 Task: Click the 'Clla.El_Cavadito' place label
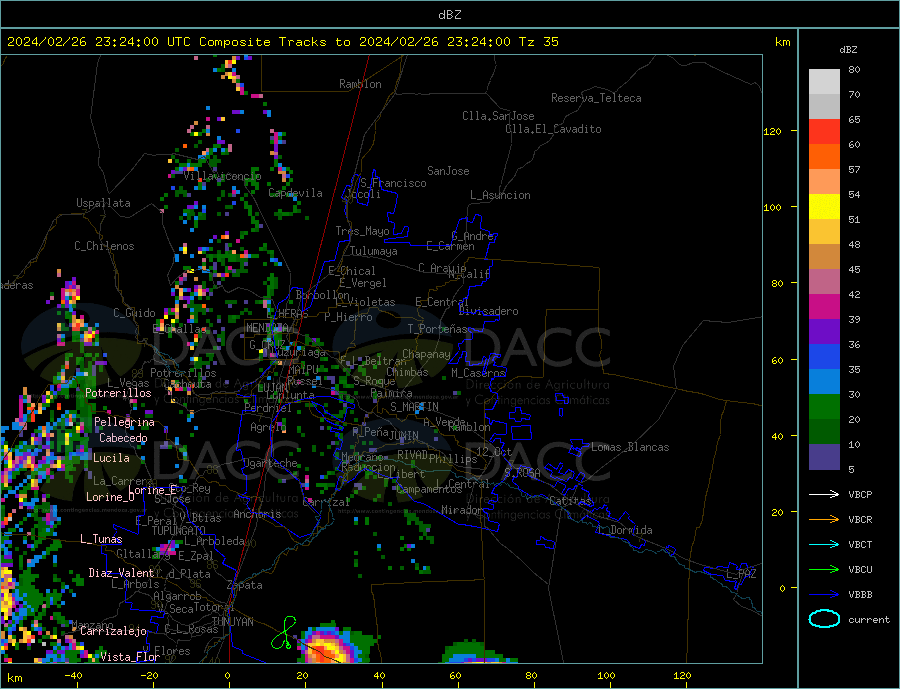click(553, 129)
